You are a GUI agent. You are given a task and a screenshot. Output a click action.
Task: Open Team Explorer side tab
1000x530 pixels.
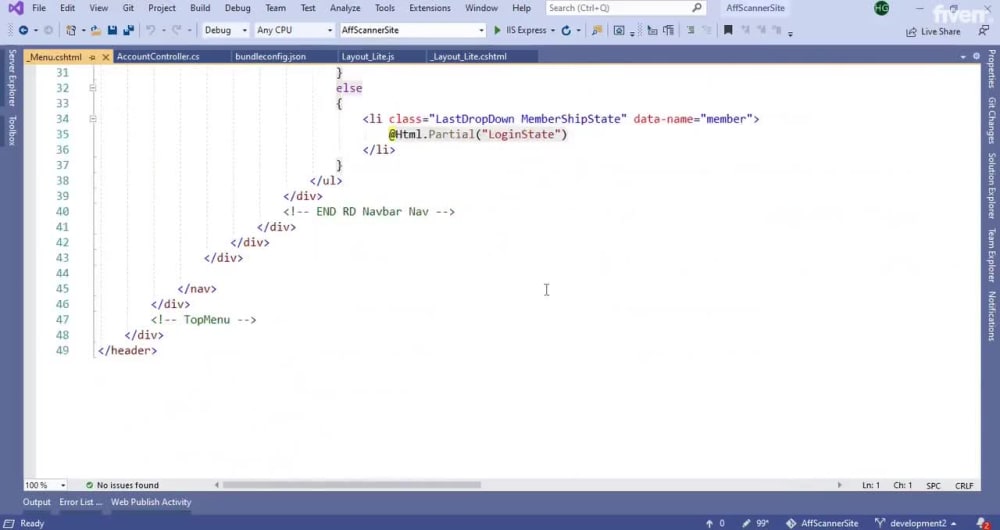coord(992,255)
